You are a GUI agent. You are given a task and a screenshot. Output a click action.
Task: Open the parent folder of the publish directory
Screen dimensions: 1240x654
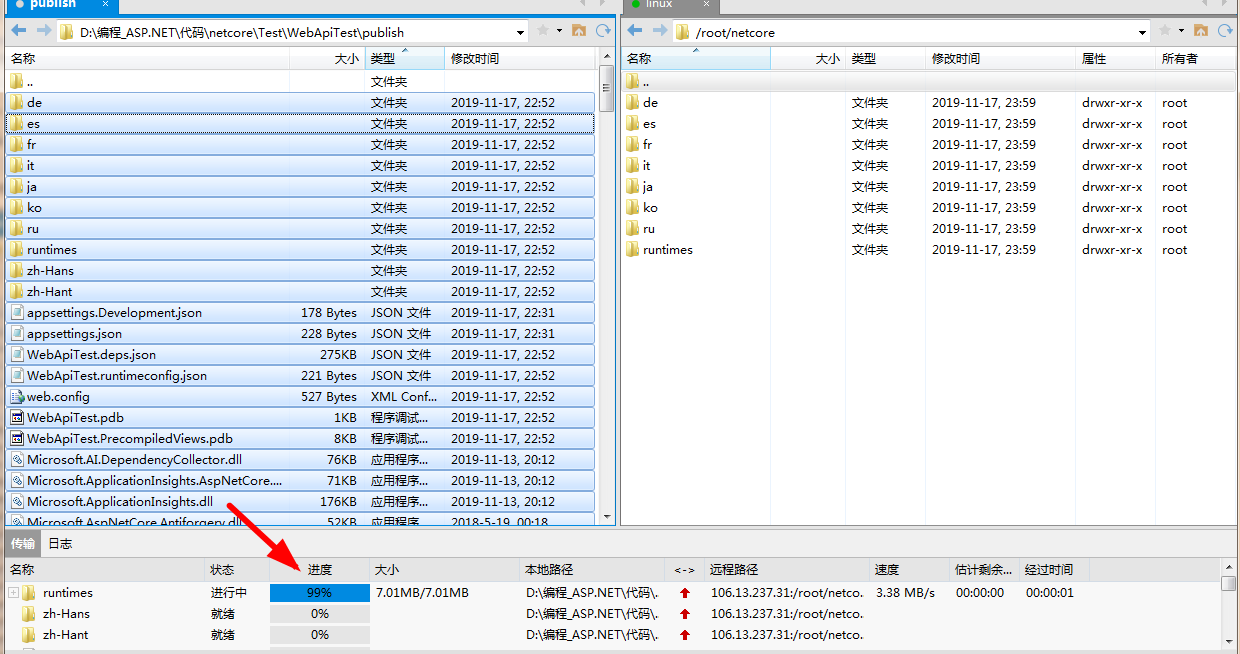pos(578,31)
